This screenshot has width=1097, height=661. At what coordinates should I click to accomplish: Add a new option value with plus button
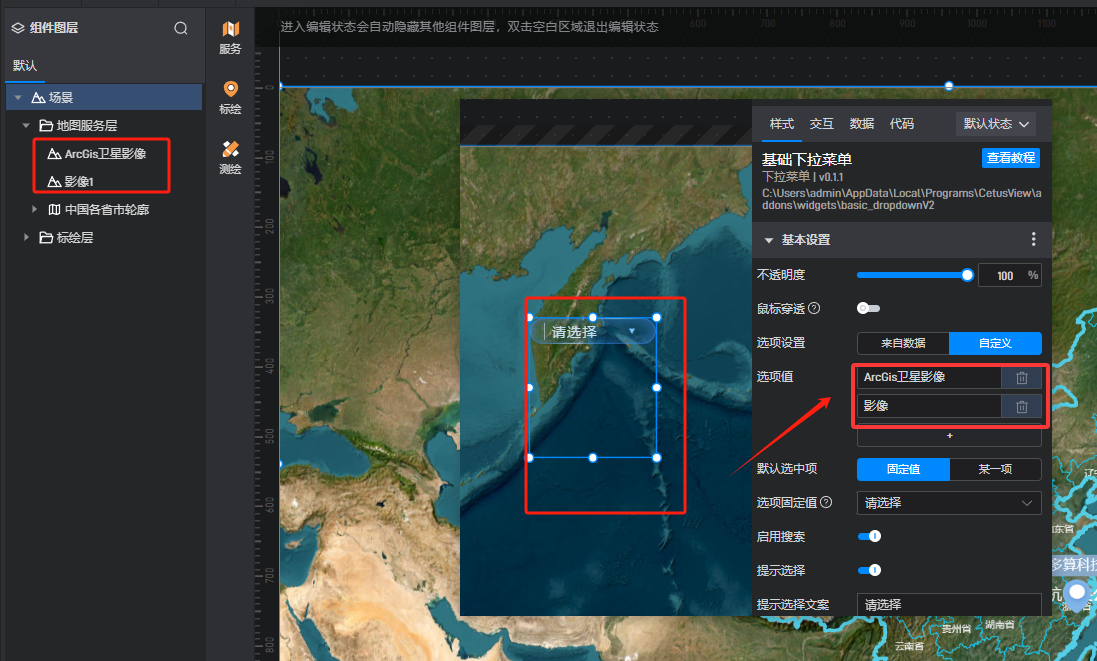click(949, 436)
